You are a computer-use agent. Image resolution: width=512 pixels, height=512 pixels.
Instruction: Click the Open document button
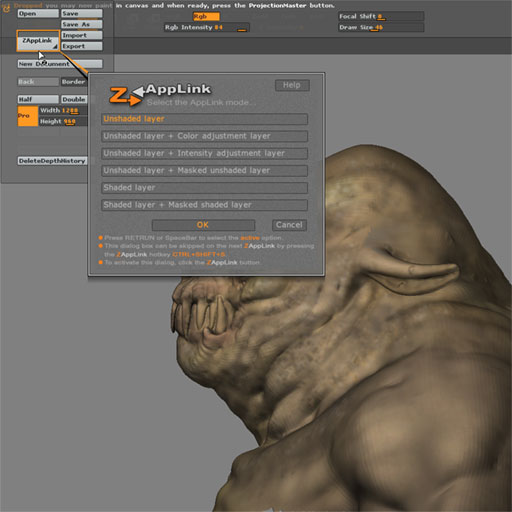[38, 14]
